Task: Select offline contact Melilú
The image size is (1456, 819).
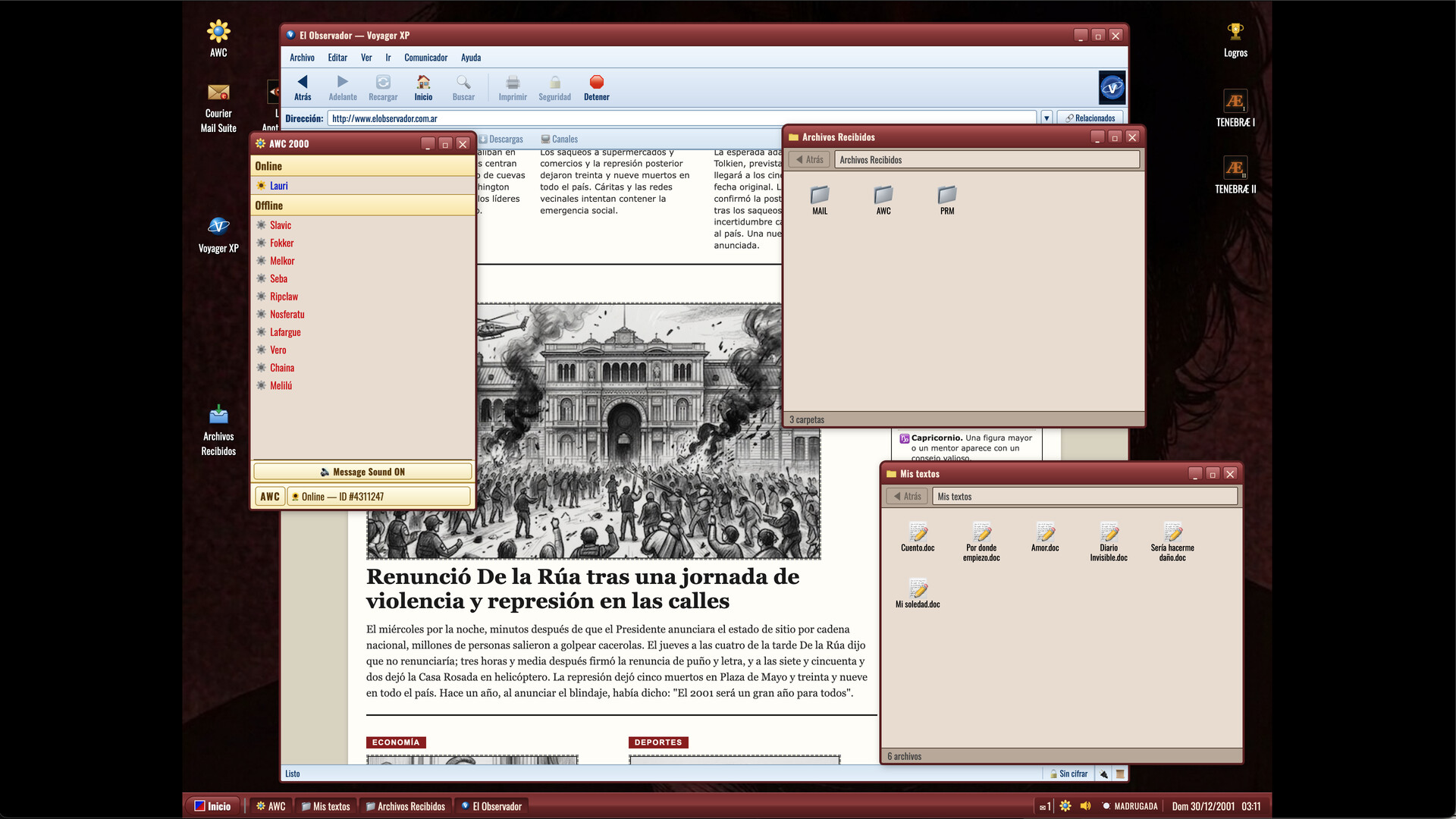Action: (362, 385)
